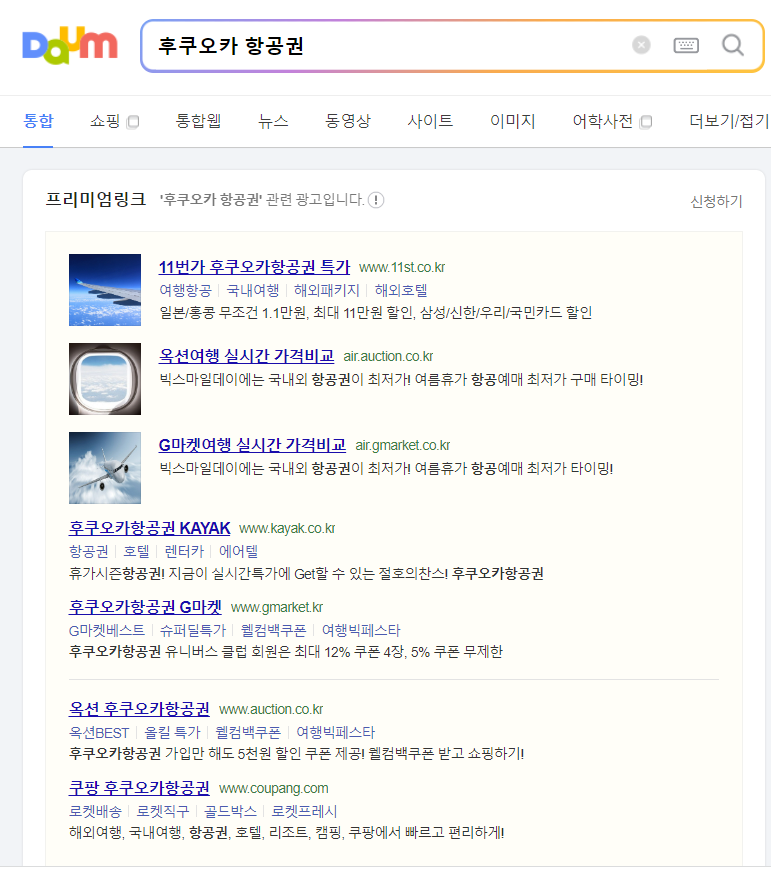This screenshot has height=869, width=771.
Task: Open 웰컴백쿠폰 sublink under 옥션
Action: [x=248, y=733]
